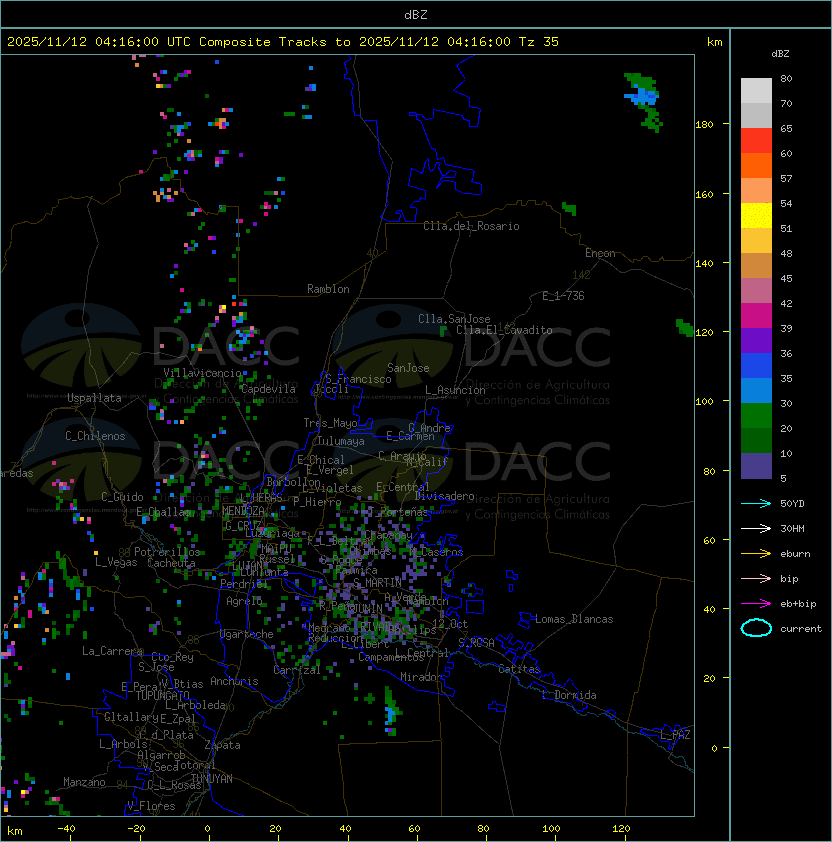The height and width of the screenshot is (842, 832).
Task: Click the 'Clla.El_Cavadito' map label
Action: click(504, 330)
